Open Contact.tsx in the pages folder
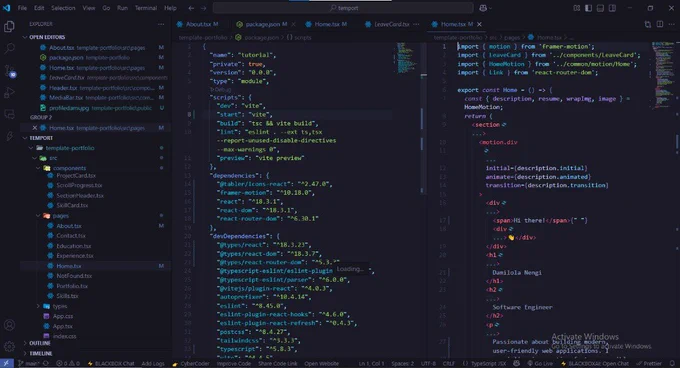The height and width of the screenshot is (368, 680). coord(71,236)
